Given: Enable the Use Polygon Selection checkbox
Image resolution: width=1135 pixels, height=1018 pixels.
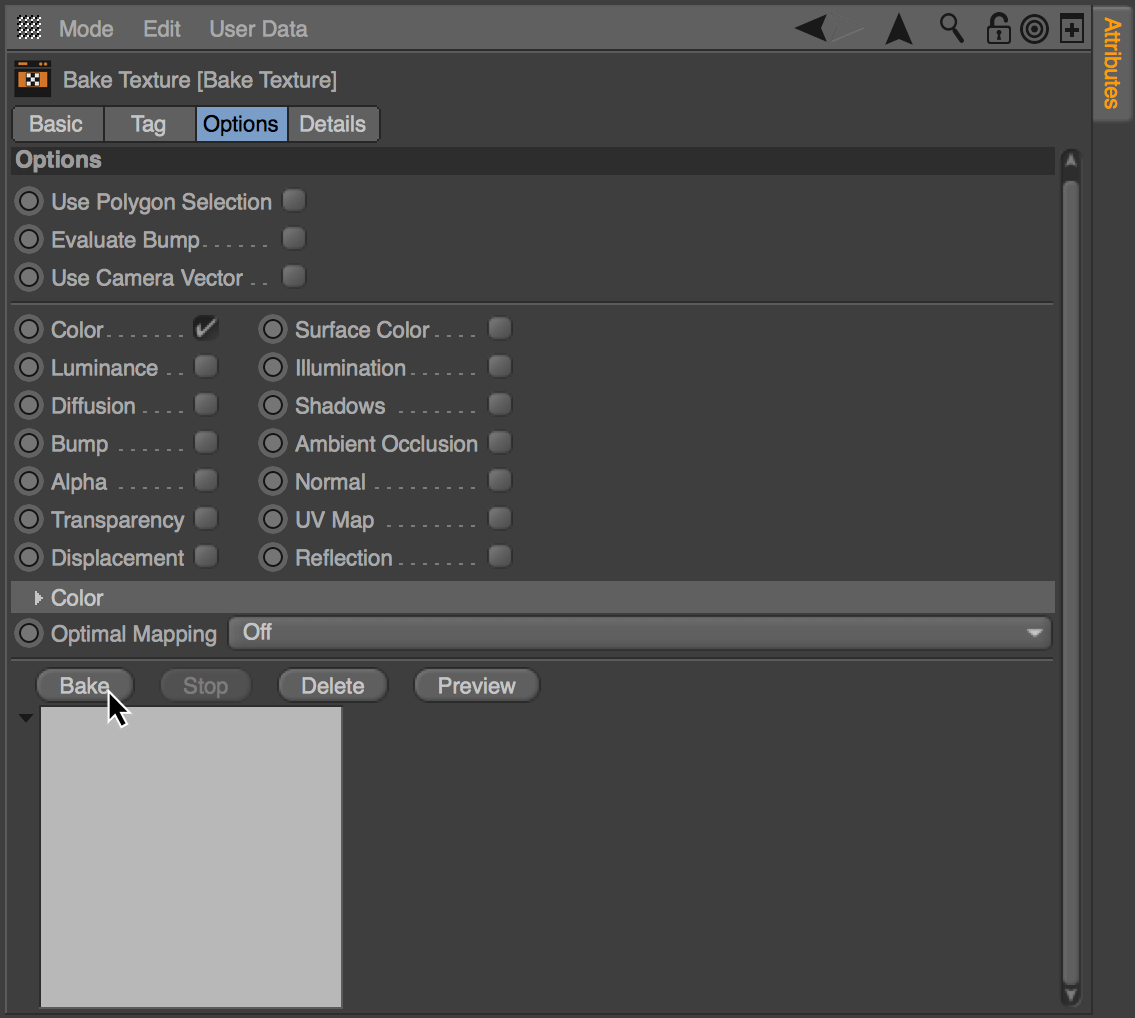Looking at the screenshot, I should pos(294,201).
